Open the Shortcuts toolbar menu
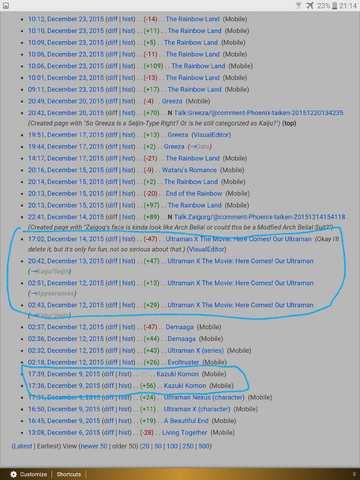The width and height of the screenshot is (360, 480). coord(69,474)
